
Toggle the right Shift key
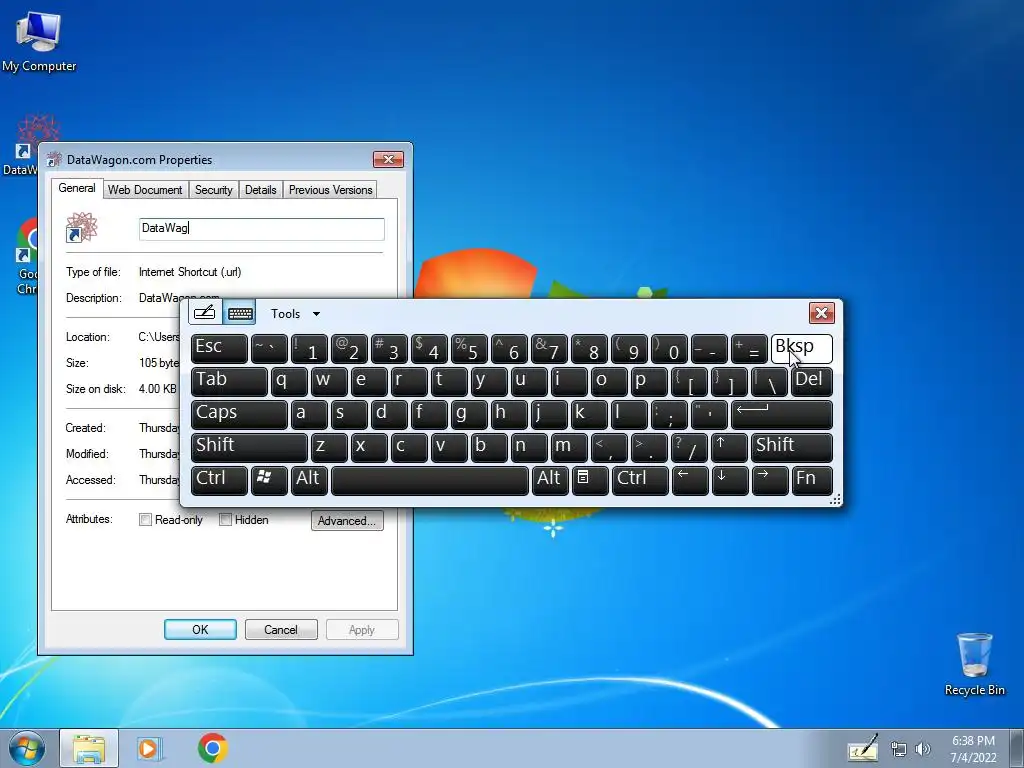point(792,447)
